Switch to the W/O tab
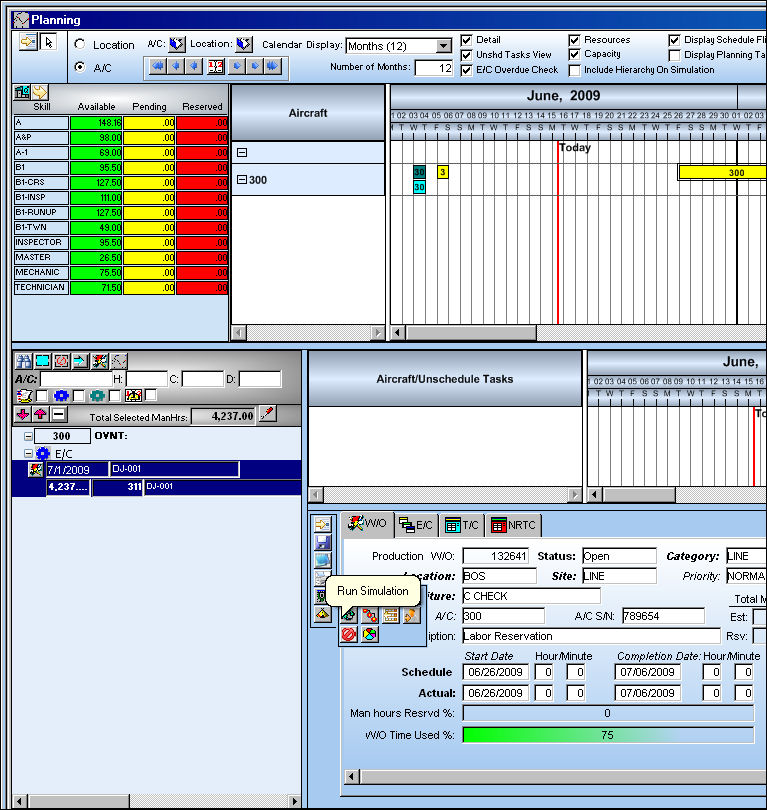This screenshot has height=810, width=767. [x=368, y=524]
